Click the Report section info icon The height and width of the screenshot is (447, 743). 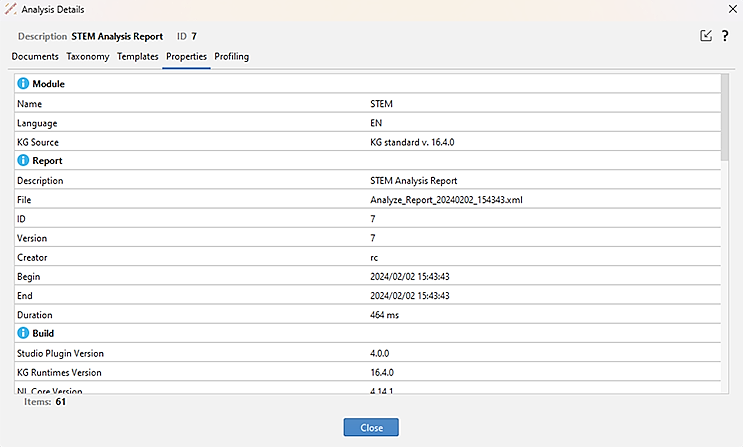coord(23,161)
